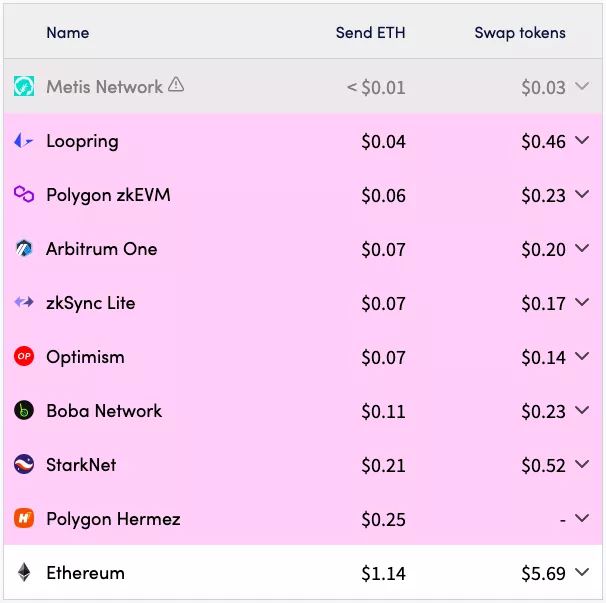Click the orange Polygon Hermez icon
This screenshot has width=606, height=603.
point(24,519)
